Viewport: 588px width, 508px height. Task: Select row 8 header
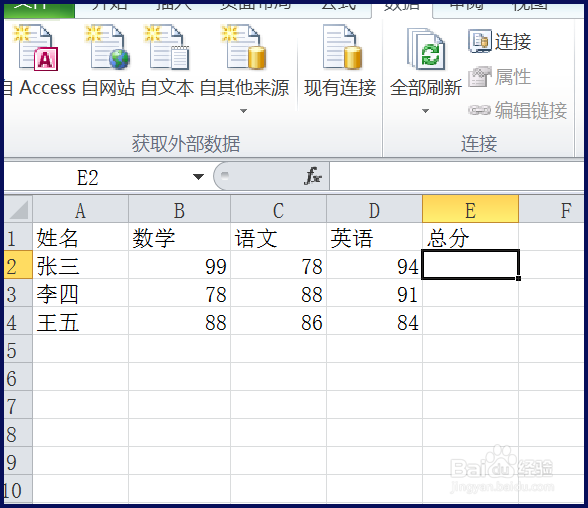18,433
